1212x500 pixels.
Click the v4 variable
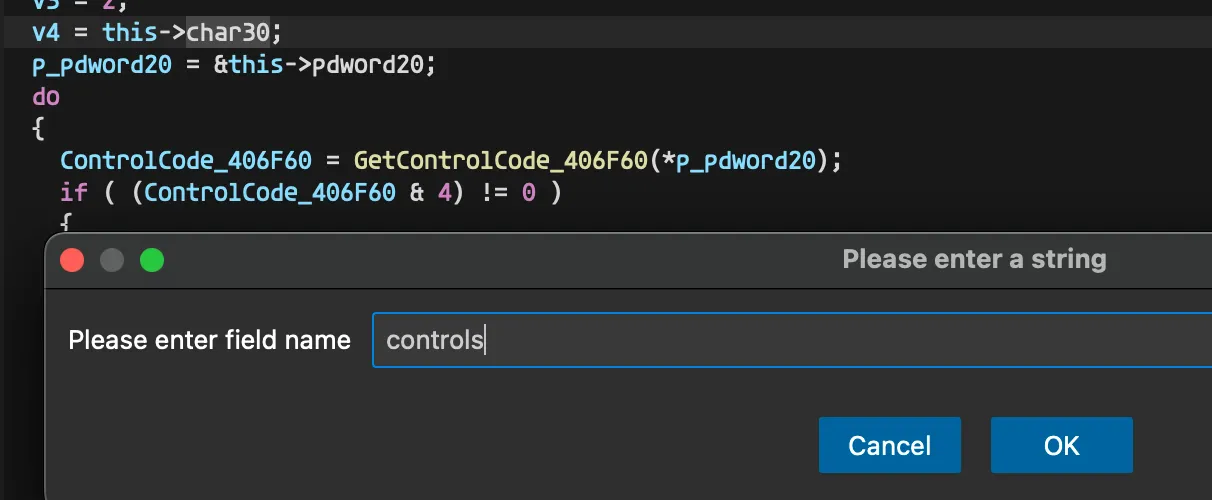[46, 32]
